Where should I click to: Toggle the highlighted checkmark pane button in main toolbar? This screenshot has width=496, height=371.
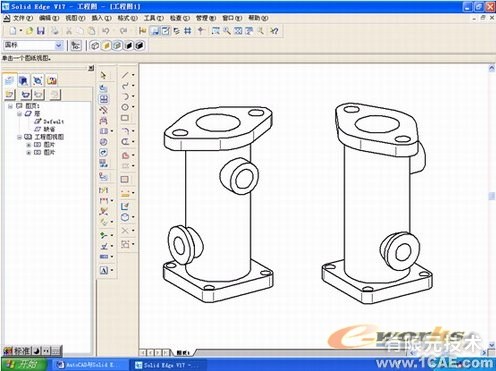pos(165,31)
